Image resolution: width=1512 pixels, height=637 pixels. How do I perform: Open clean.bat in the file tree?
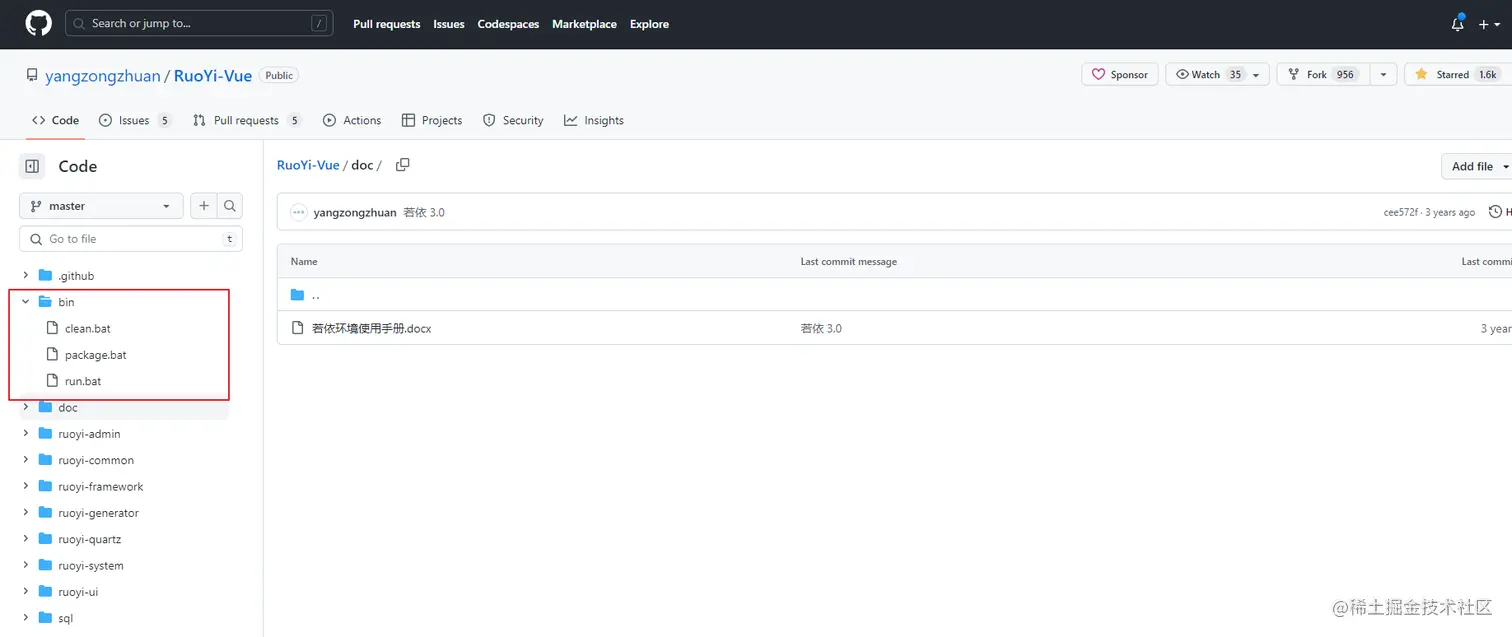pos(87,328)
